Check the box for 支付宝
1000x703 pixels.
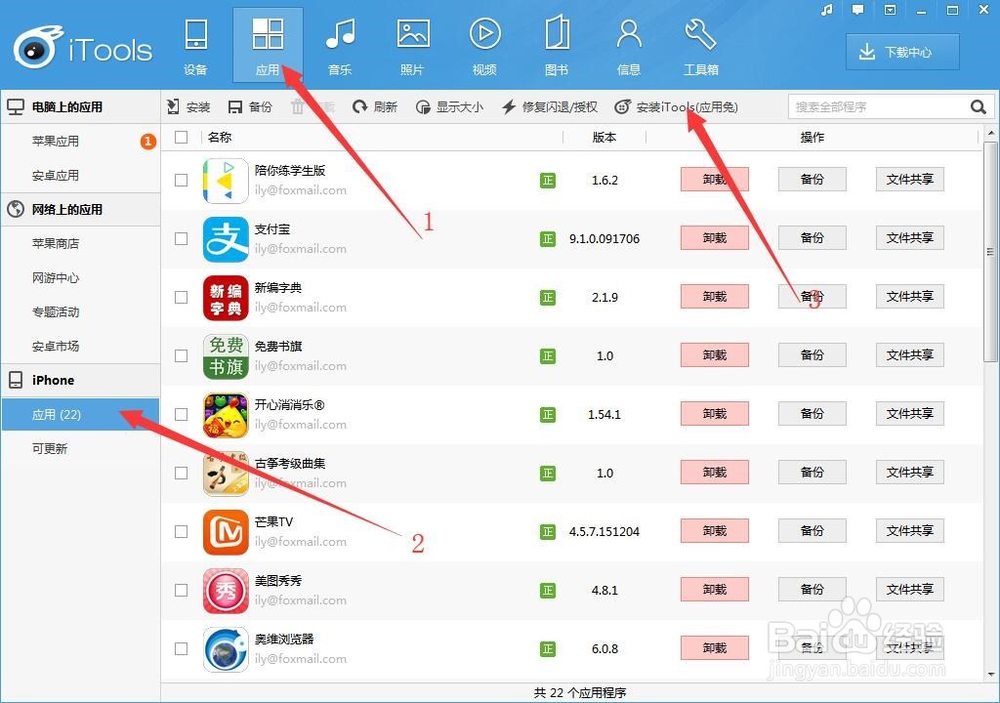click(181, 239)
